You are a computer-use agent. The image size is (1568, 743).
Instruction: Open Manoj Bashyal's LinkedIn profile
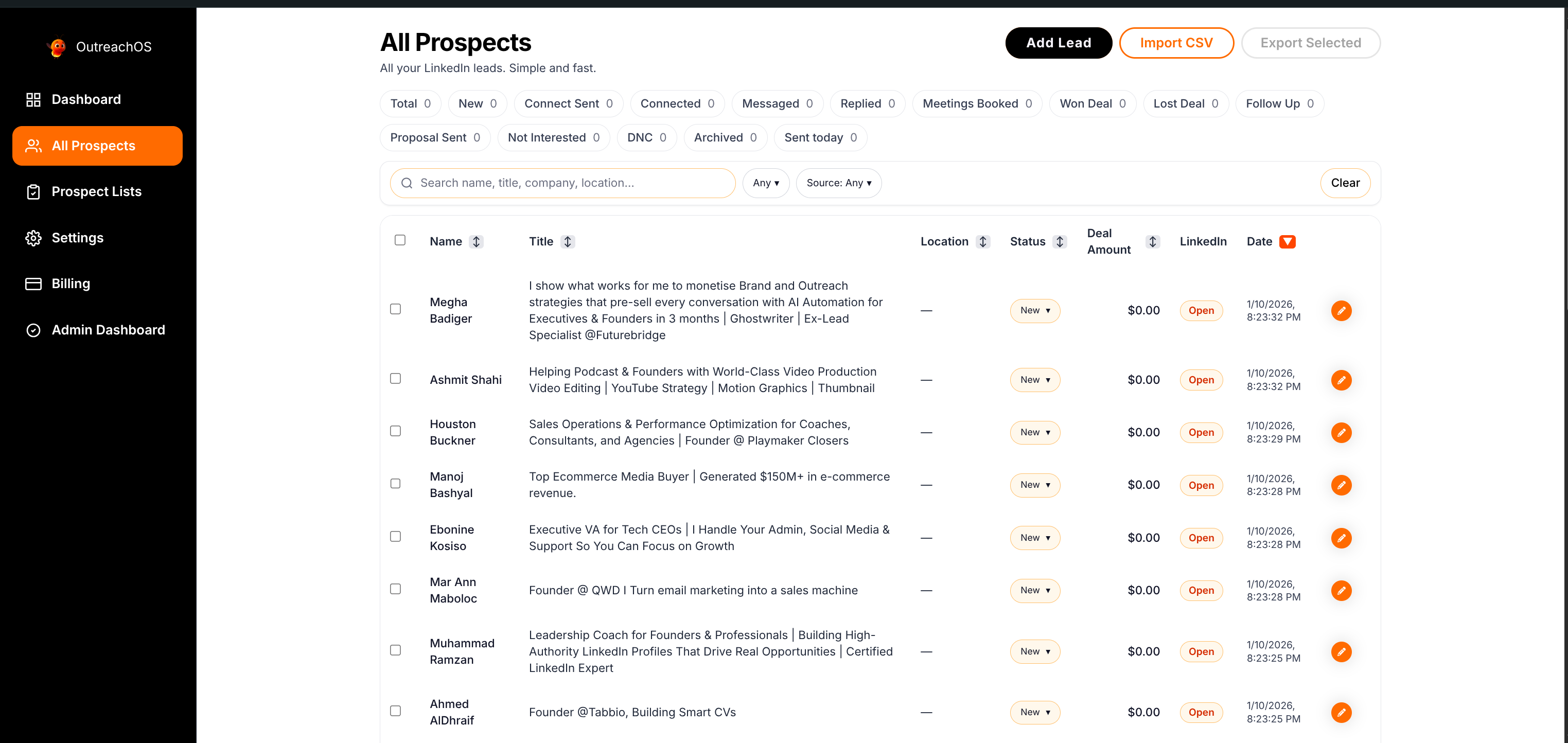tap(1201, 485)
